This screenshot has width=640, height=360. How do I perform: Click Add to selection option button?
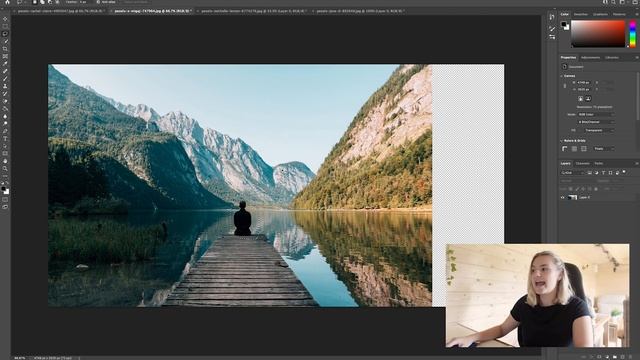point(42,2)
